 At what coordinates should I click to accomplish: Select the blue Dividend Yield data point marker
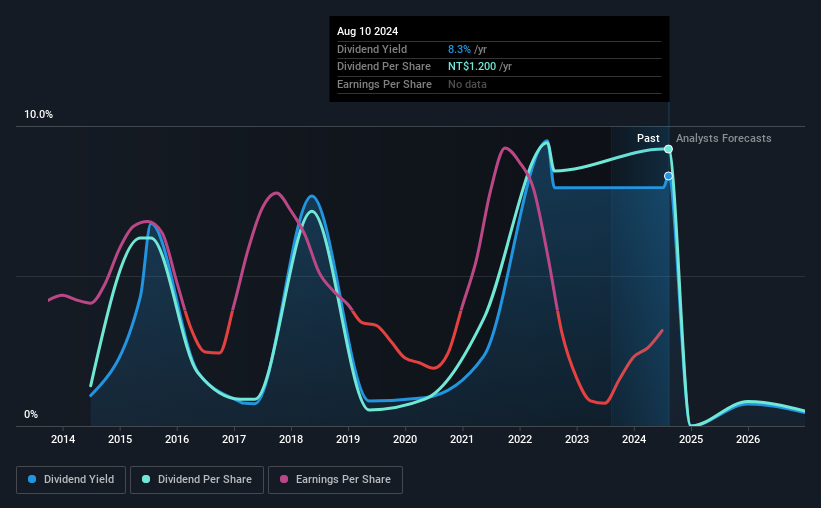pos(668,176)
